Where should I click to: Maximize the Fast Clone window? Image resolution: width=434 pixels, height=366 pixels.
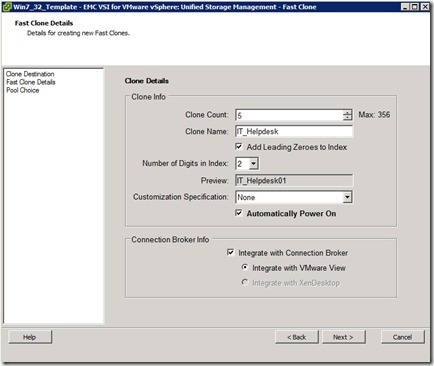point(414,7)
